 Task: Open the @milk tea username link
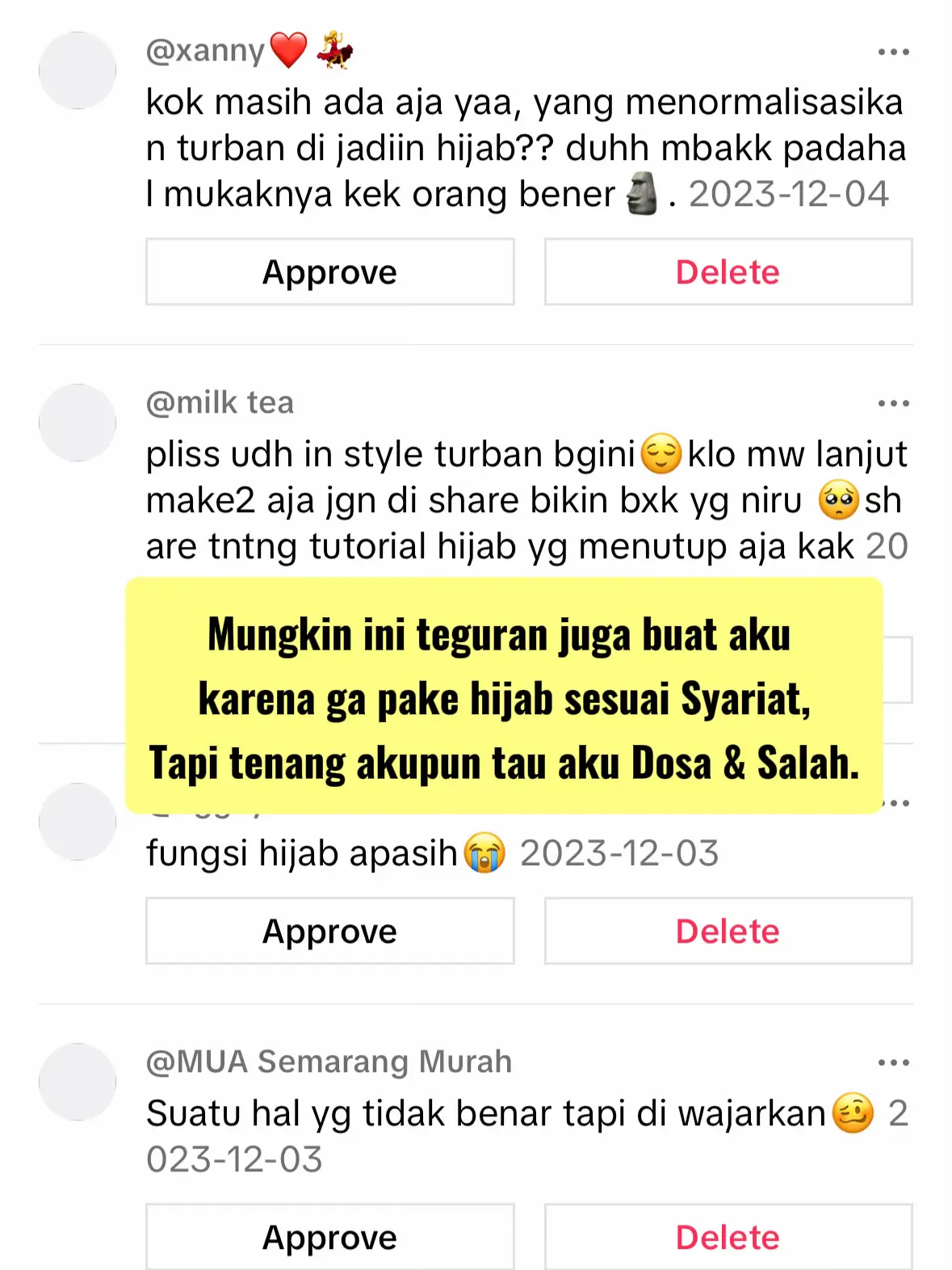[220, 402]
